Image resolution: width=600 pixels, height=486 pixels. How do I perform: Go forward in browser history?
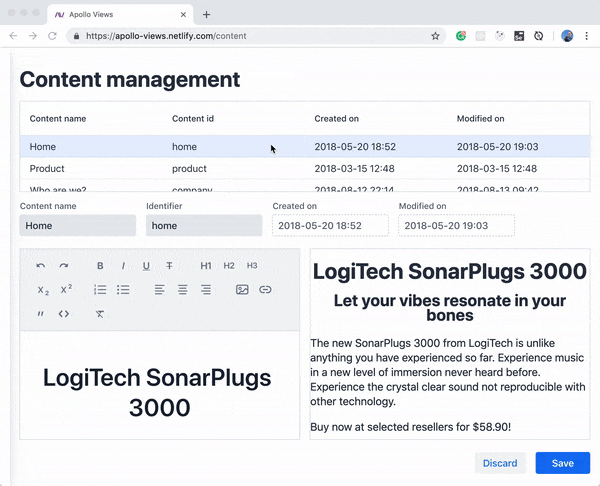point(33,36)
